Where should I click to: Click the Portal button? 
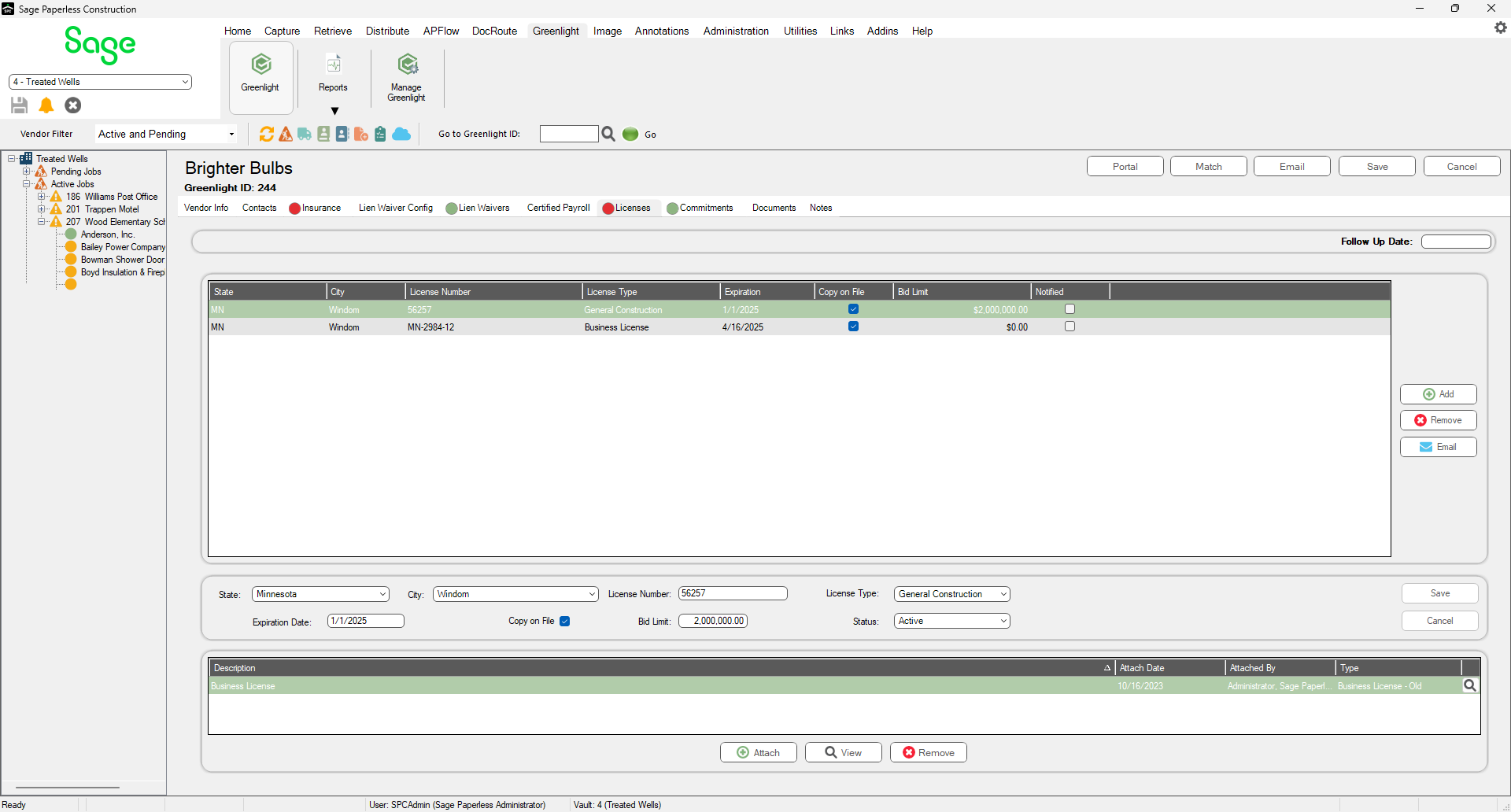tap(1125, 166)
